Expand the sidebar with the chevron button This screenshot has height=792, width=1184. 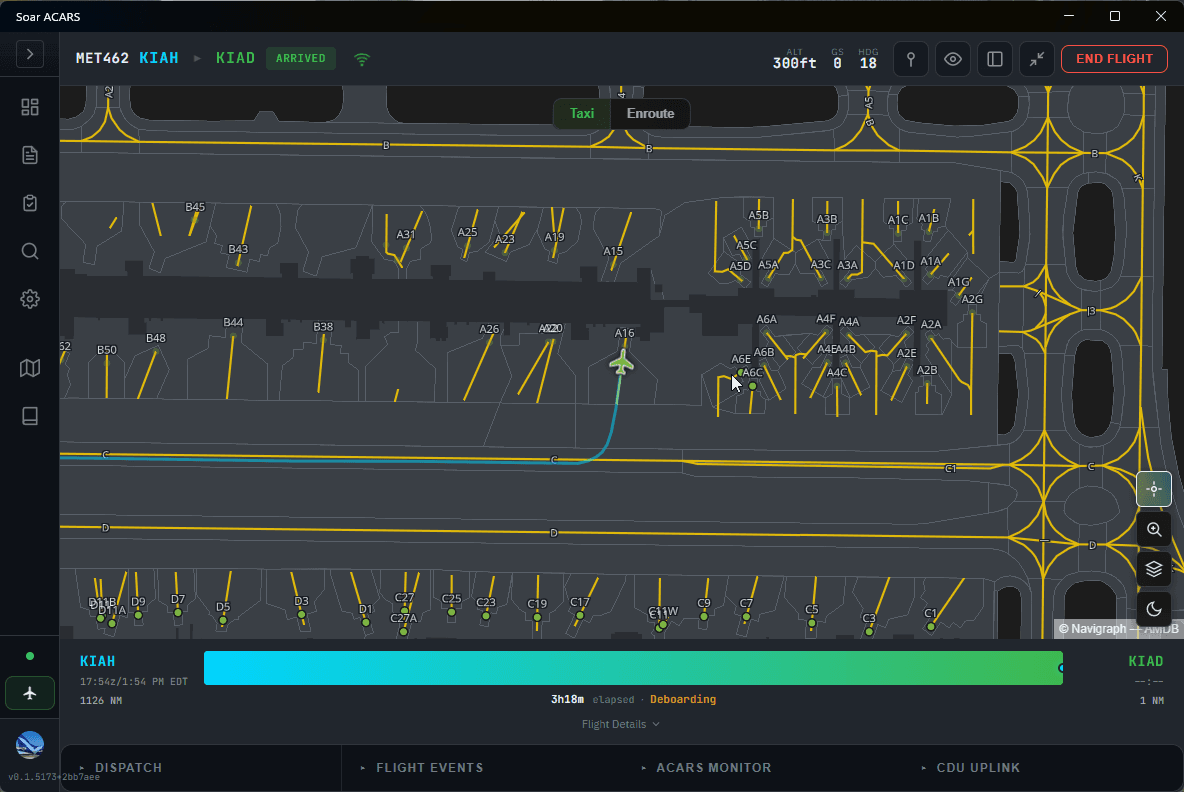(29, 54)
